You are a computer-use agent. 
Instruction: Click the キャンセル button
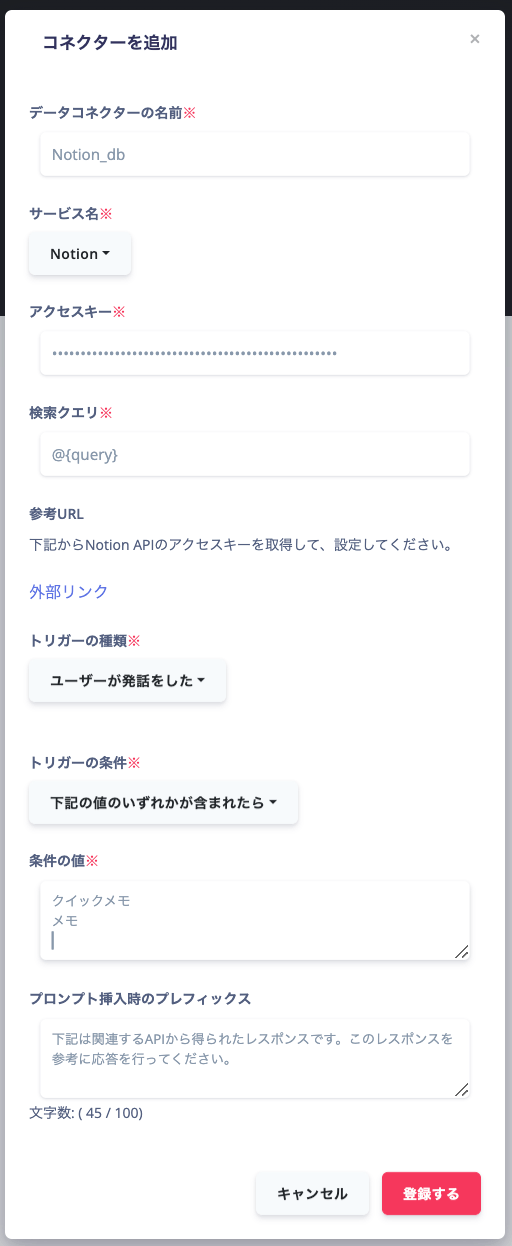(312, 1193)
